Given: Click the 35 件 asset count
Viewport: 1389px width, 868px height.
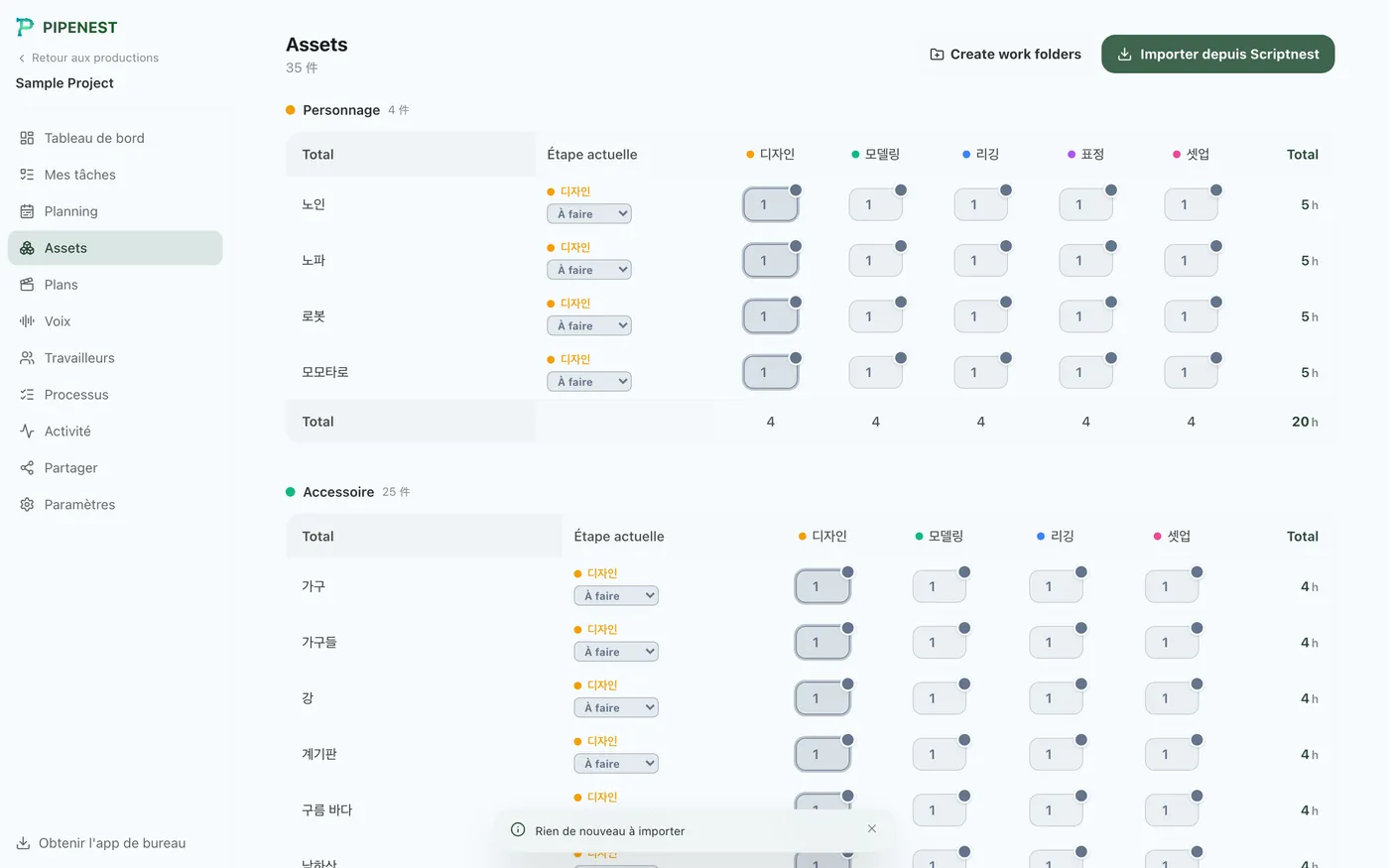Looking at the screenshot, I should 302,67.
